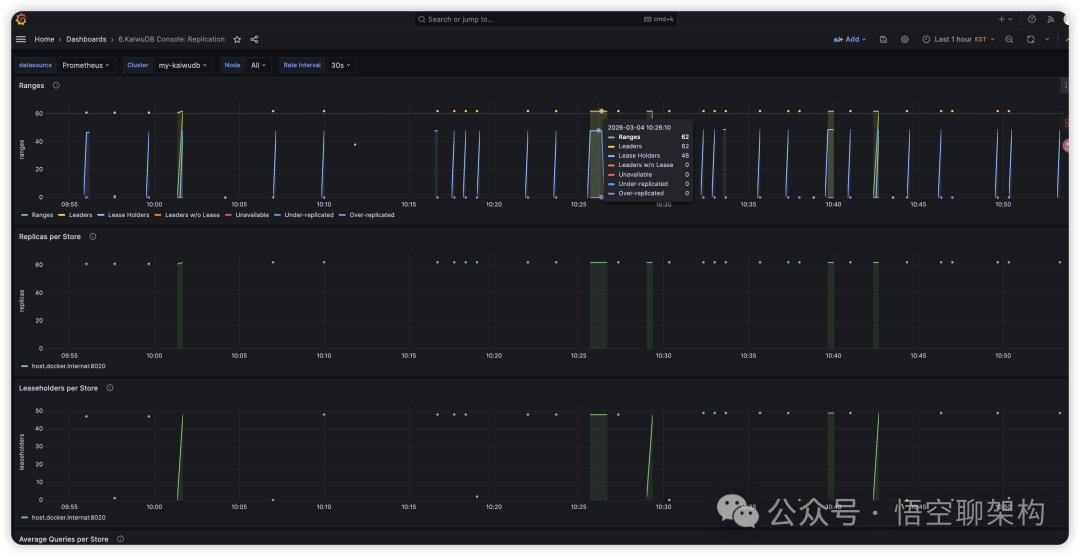Image resolution: width=1080 pixels, height=556 pixels.
Task: Save the dashboard with disk icon
Action: point(883,39)
